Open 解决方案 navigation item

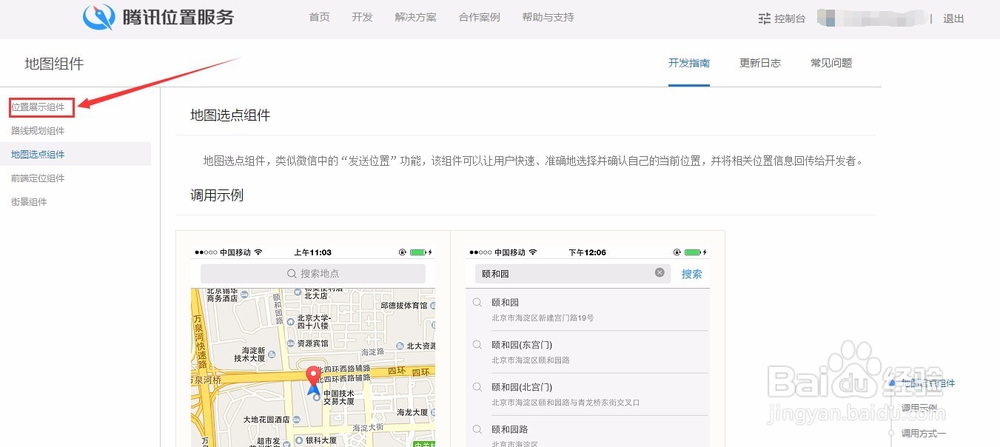pos(416,17)
